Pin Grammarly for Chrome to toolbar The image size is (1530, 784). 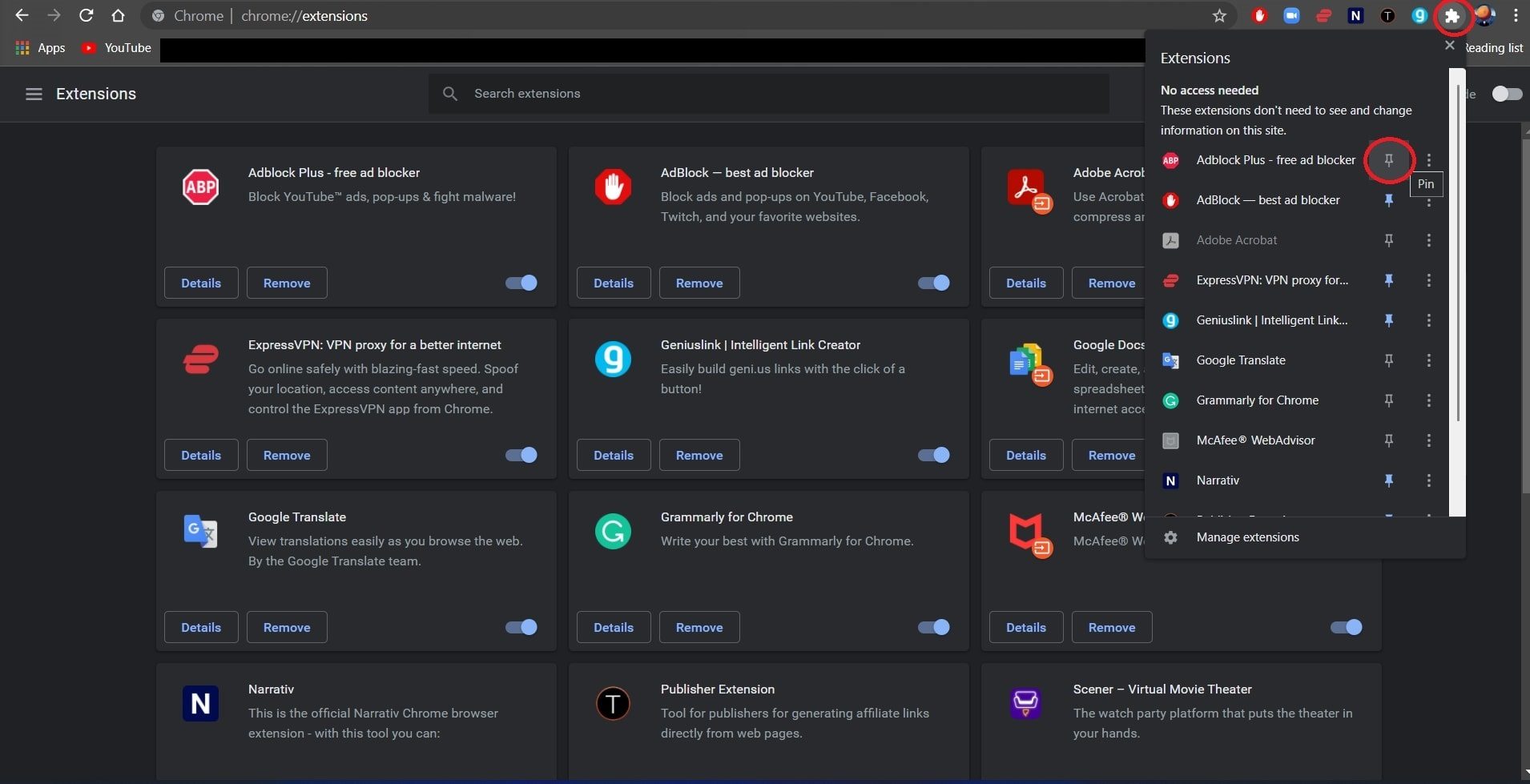1389,400
